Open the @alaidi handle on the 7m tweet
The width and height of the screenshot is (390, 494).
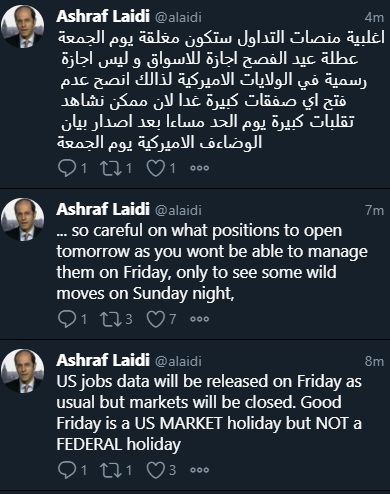178,210
